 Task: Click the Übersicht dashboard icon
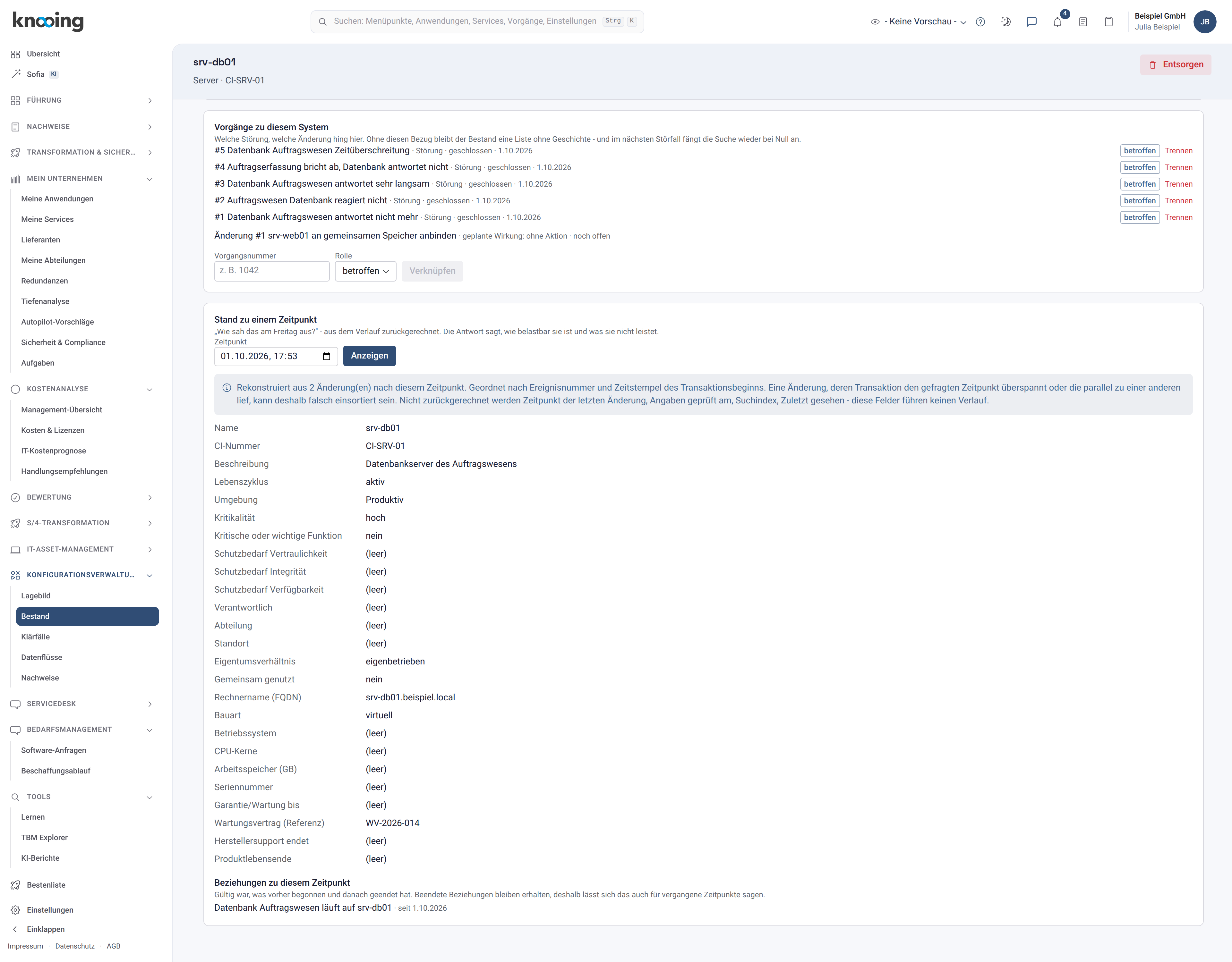15,54
